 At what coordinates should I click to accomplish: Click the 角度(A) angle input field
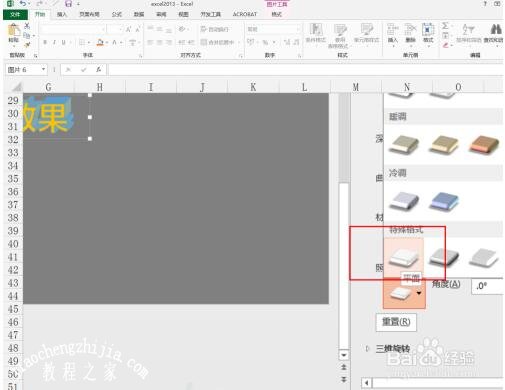[487, 286]
